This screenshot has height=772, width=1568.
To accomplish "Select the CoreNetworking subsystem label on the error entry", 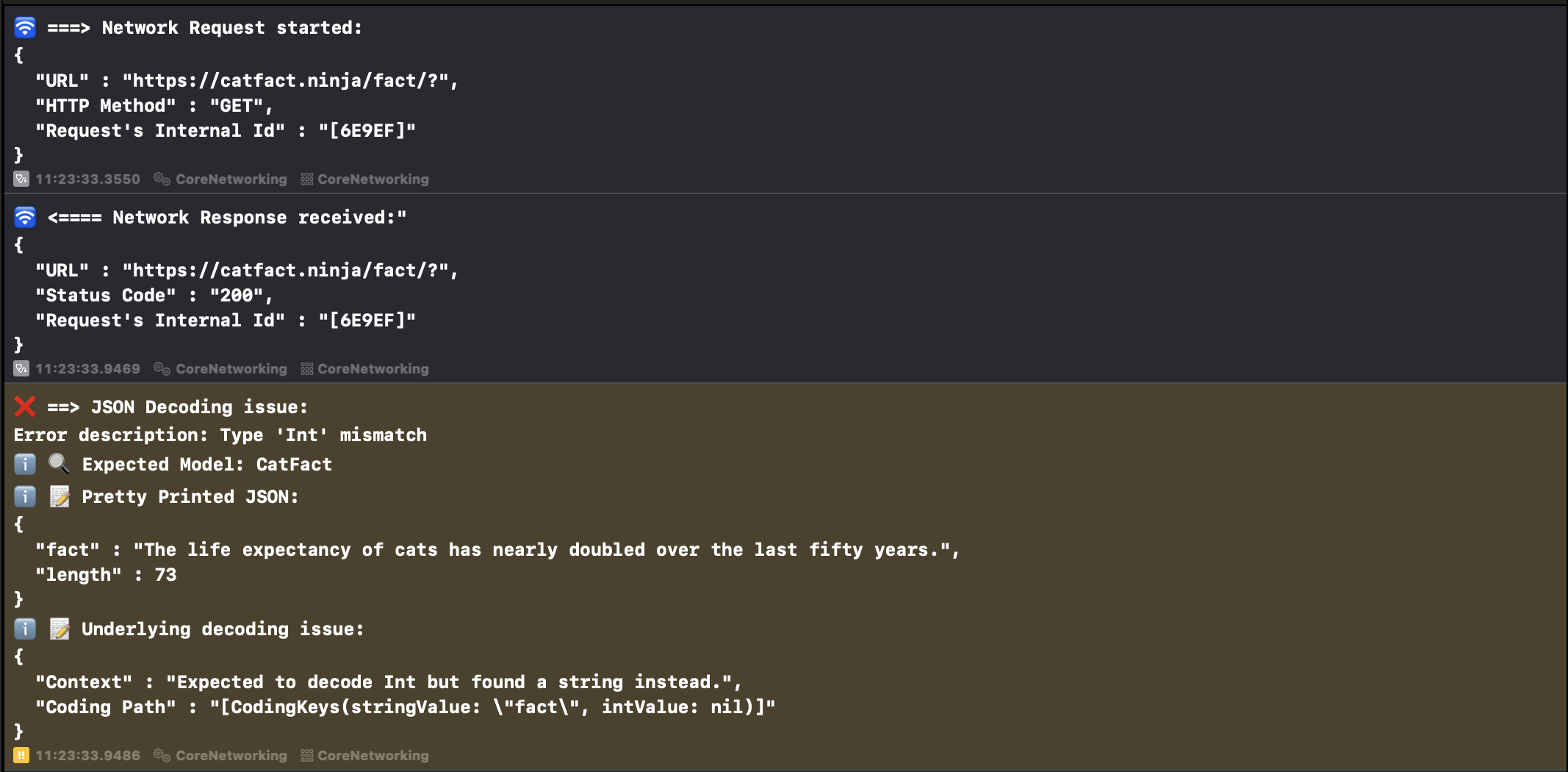I will click(231, 755).
